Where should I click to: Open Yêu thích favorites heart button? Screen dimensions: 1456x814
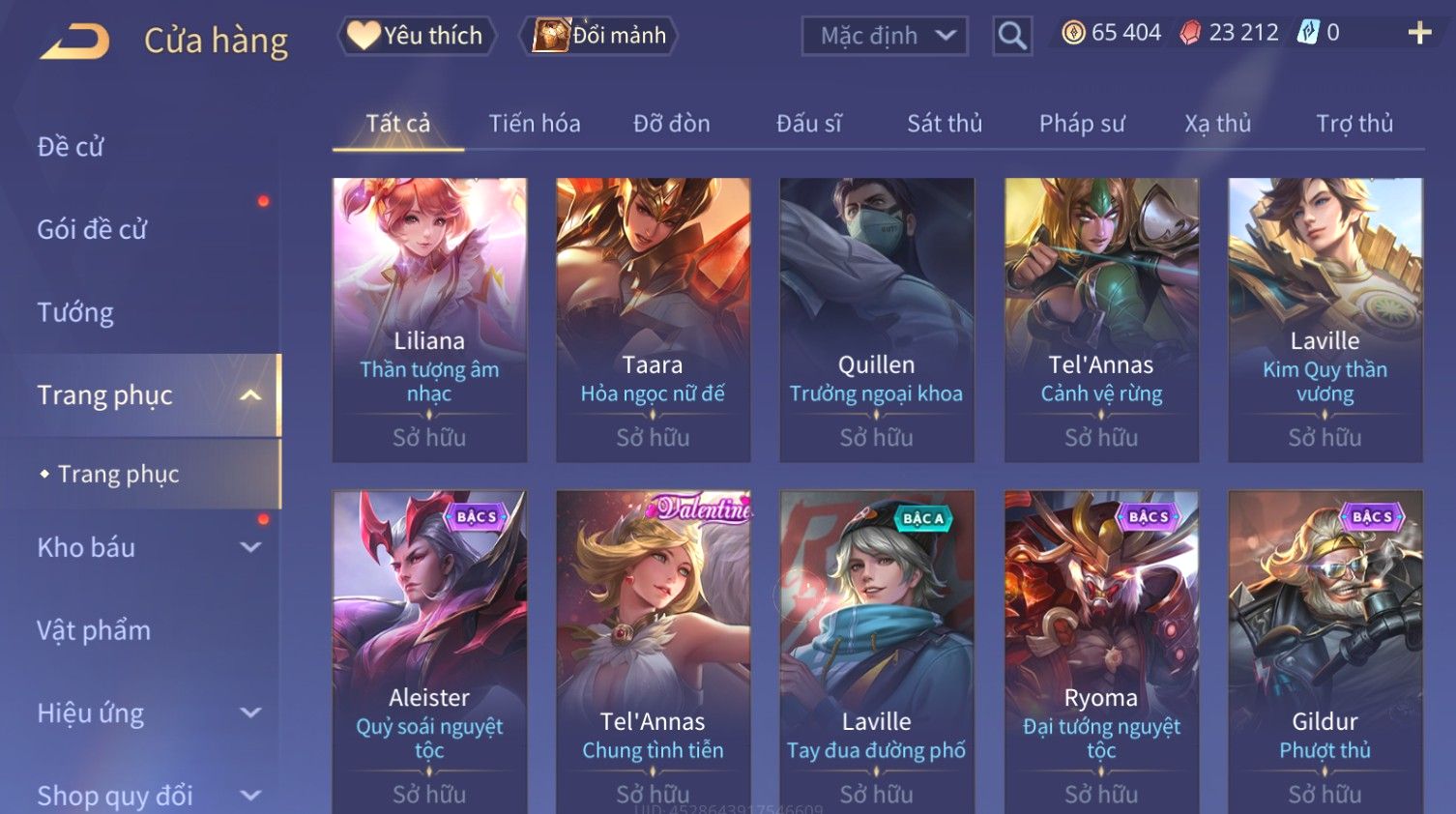pos(417,36)
